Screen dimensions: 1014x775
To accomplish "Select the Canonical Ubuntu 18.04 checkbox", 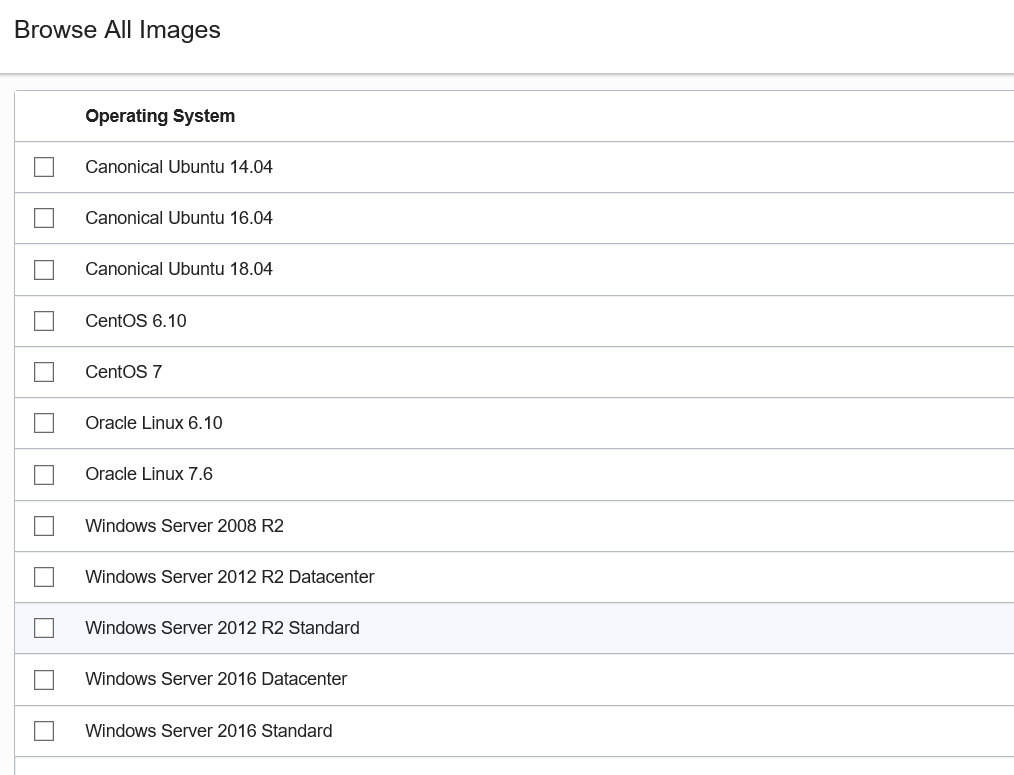I will 44,270.
